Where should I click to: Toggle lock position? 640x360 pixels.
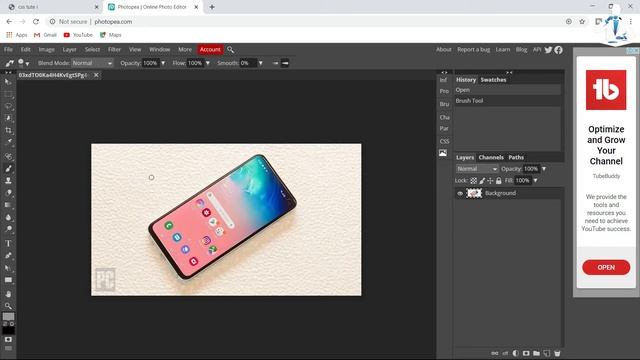(x=490, y=180)
